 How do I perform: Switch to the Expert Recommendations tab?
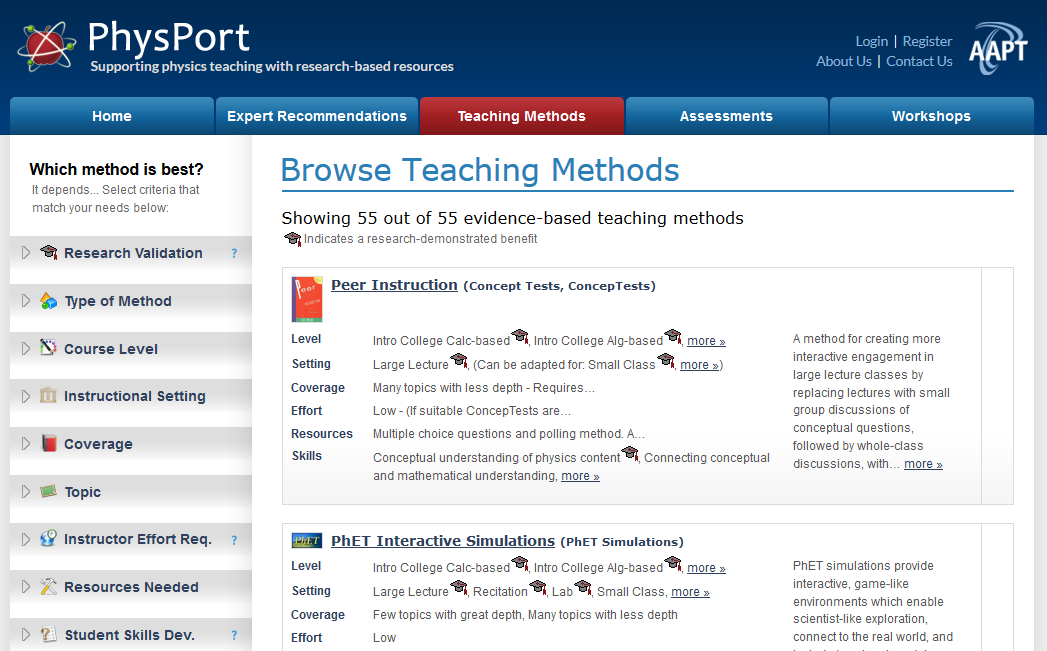tap(317, 116)
